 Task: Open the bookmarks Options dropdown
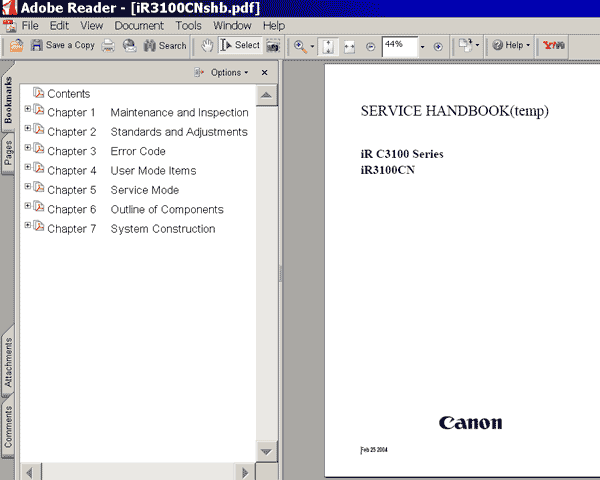(230, 72)
